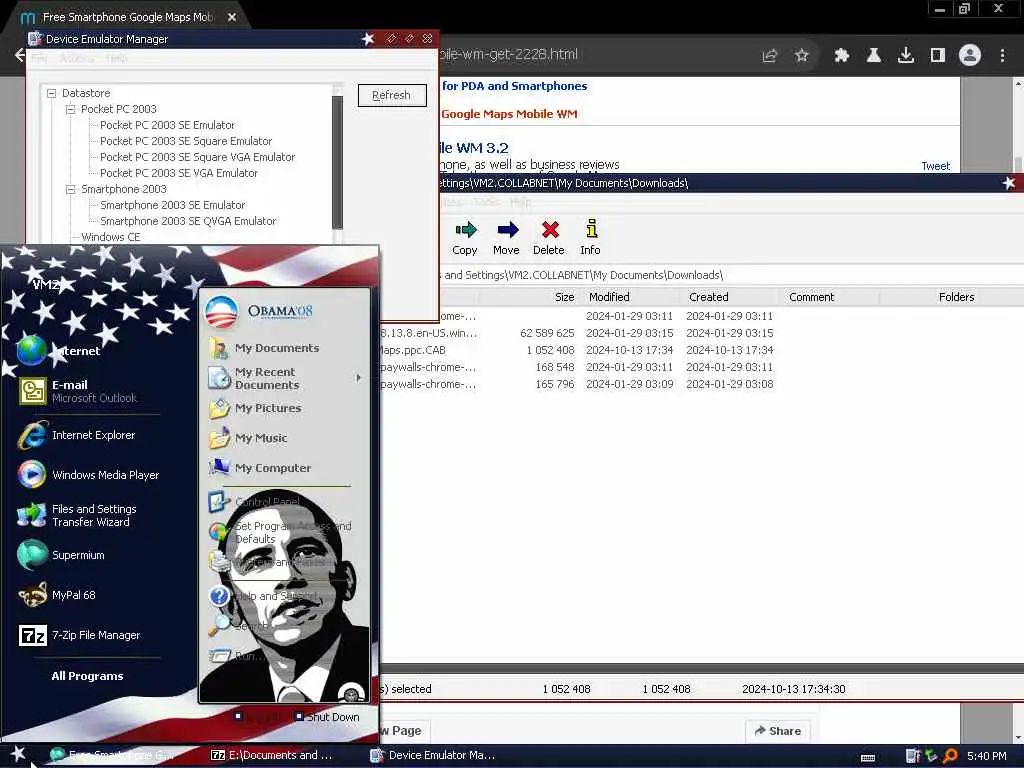
Task: Collapse the Pocket PC 2003 node
Action: [71, 109]
